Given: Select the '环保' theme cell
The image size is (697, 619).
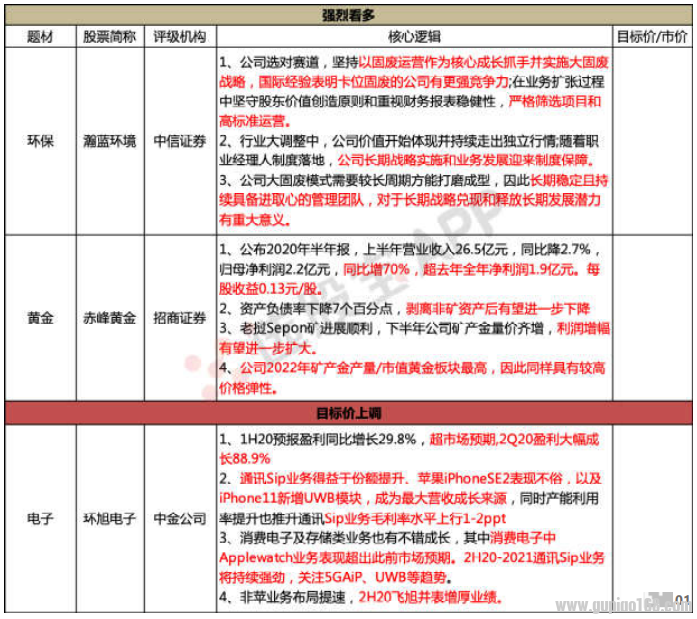Looking at the screenshot, I should point(40,141).
